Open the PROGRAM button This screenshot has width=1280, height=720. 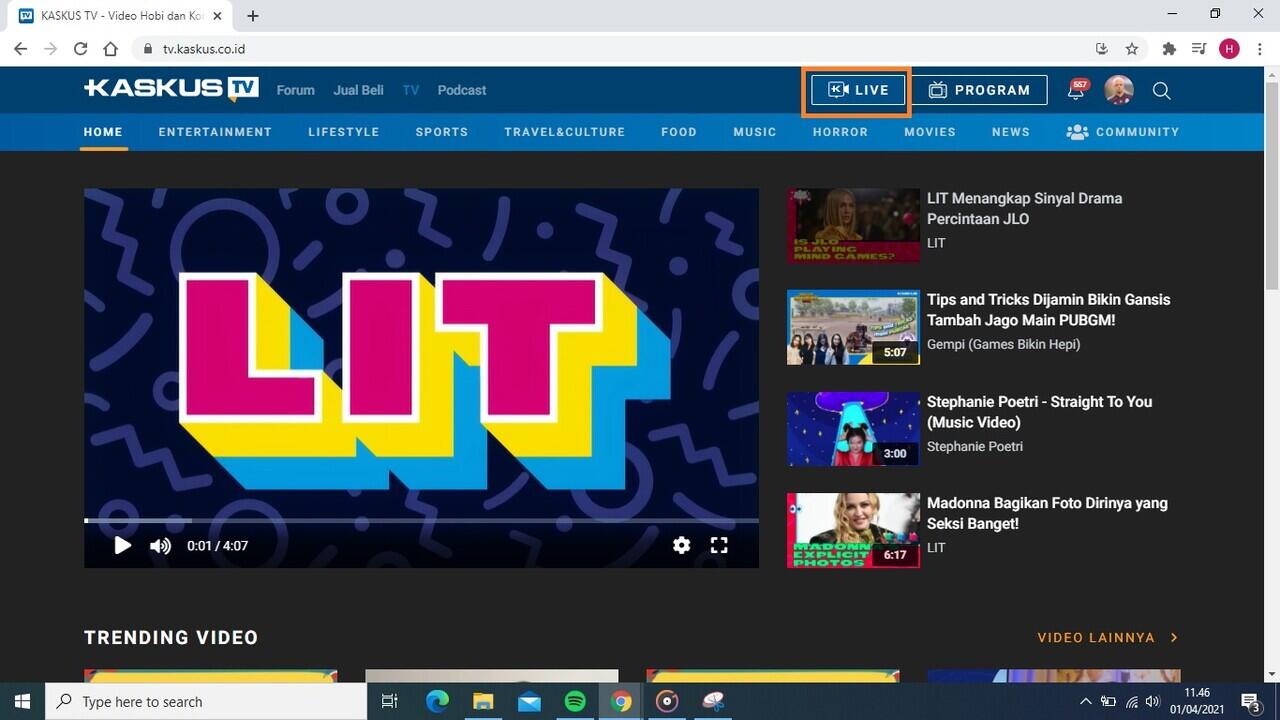[980, 90]
